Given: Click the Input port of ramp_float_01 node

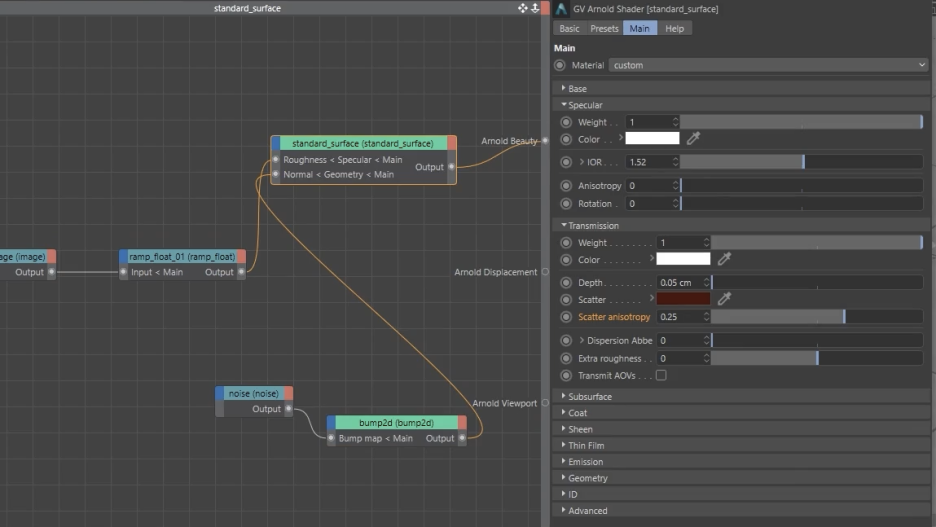Looking at the screenshot, I should pyautogui.click(x=124, y=272).
